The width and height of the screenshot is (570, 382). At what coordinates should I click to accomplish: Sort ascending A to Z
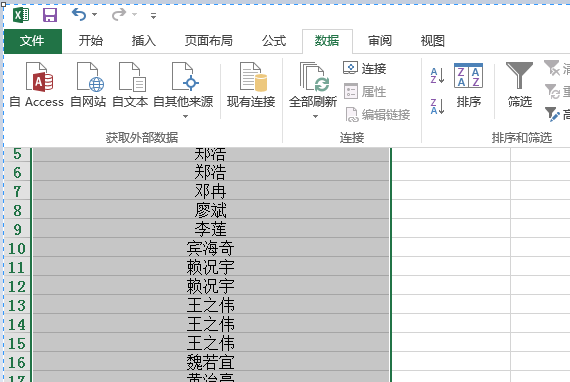coord(437,76)
